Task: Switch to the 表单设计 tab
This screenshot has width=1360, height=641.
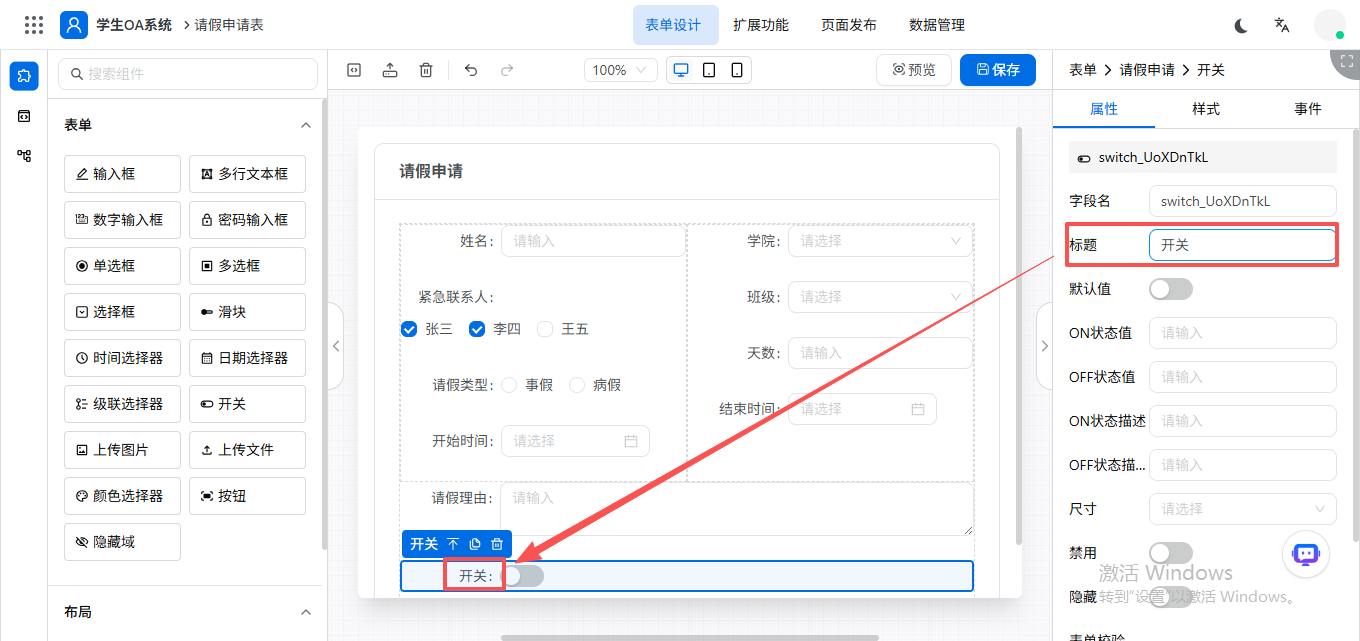Action: point(674,25)
